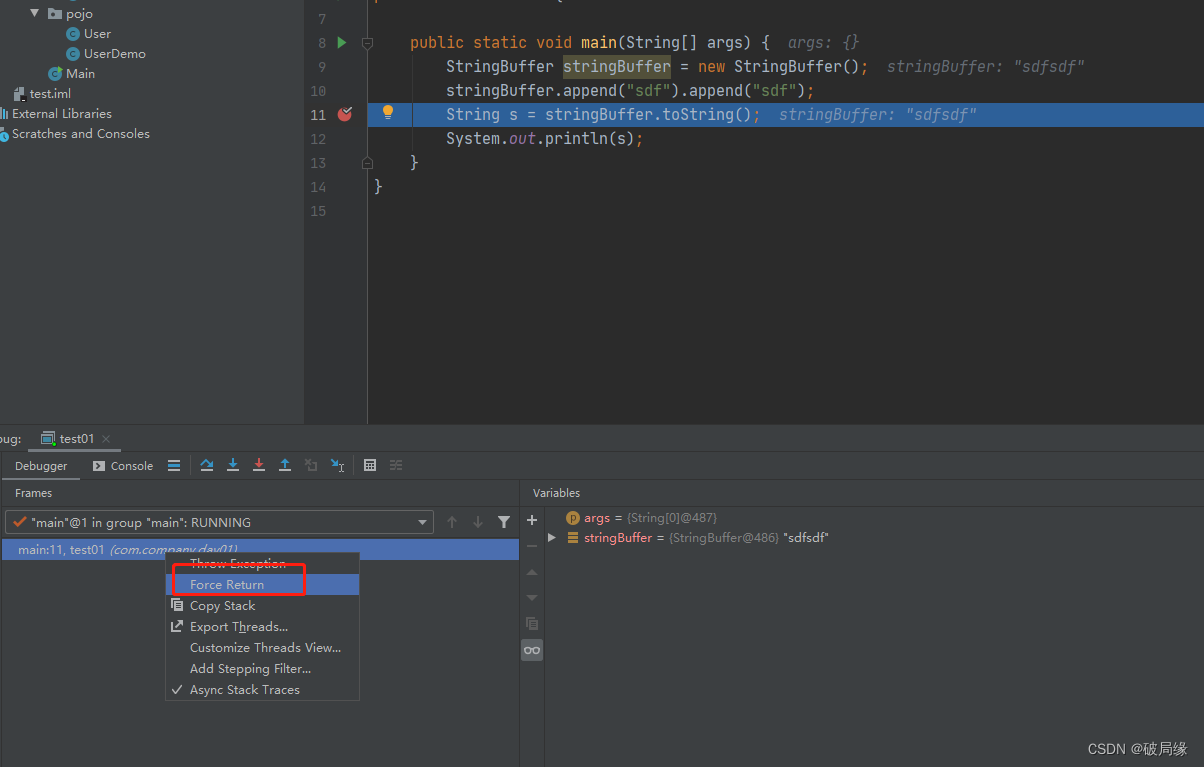Collapse the main method fold marker at line 8
The width and height of the screenshot is (1204, 767).
coord(367,43)
